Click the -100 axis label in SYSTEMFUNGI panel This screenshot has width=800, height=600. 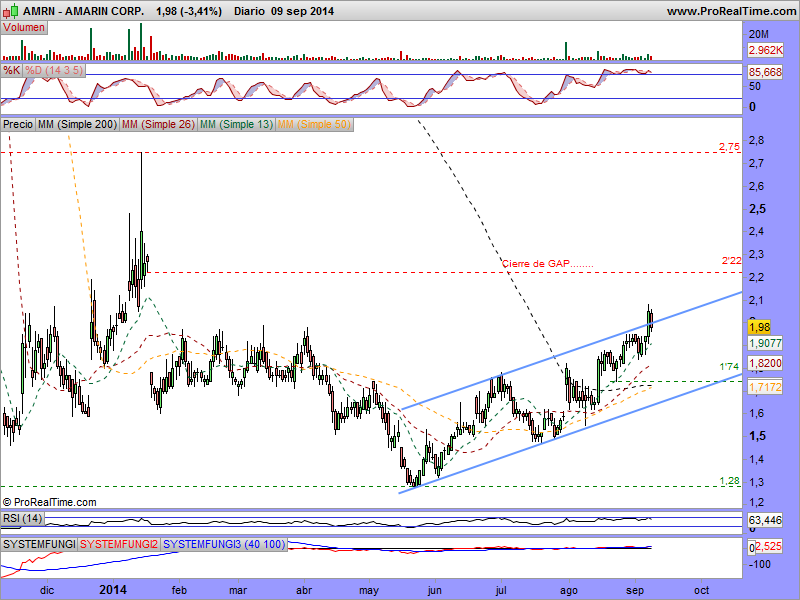[760, 564]
